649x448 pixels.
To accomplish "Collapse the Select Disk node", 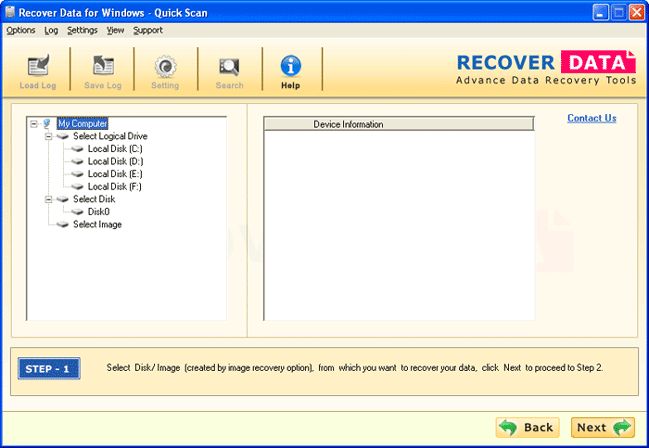I will click(48, 199).
